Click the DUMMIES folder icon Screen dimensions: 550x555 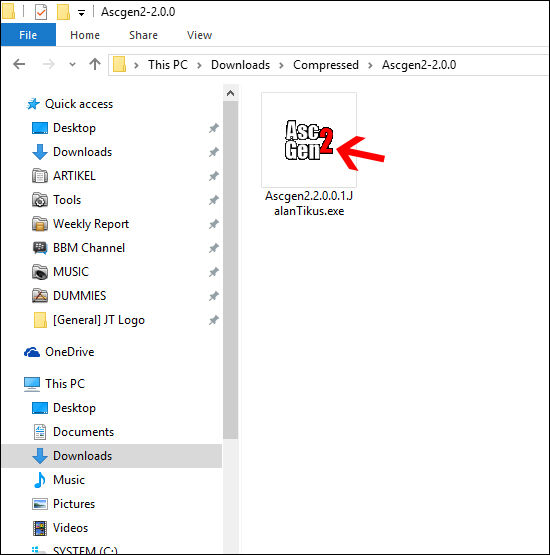tap(40, 296)
